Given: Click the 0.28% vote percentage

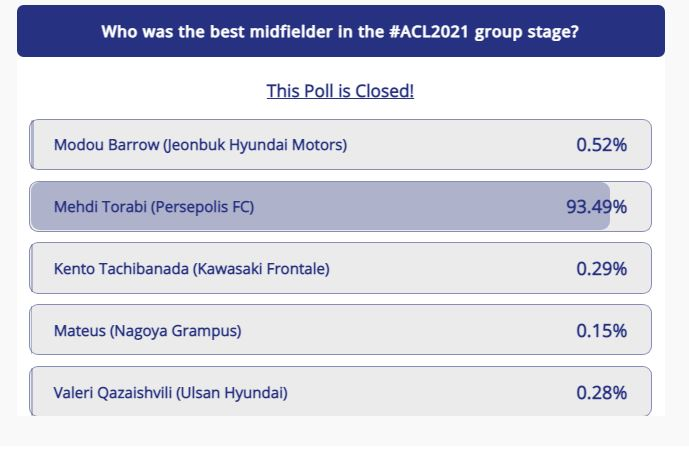Looking at the screenshot, I should click(x=601, y=393).
